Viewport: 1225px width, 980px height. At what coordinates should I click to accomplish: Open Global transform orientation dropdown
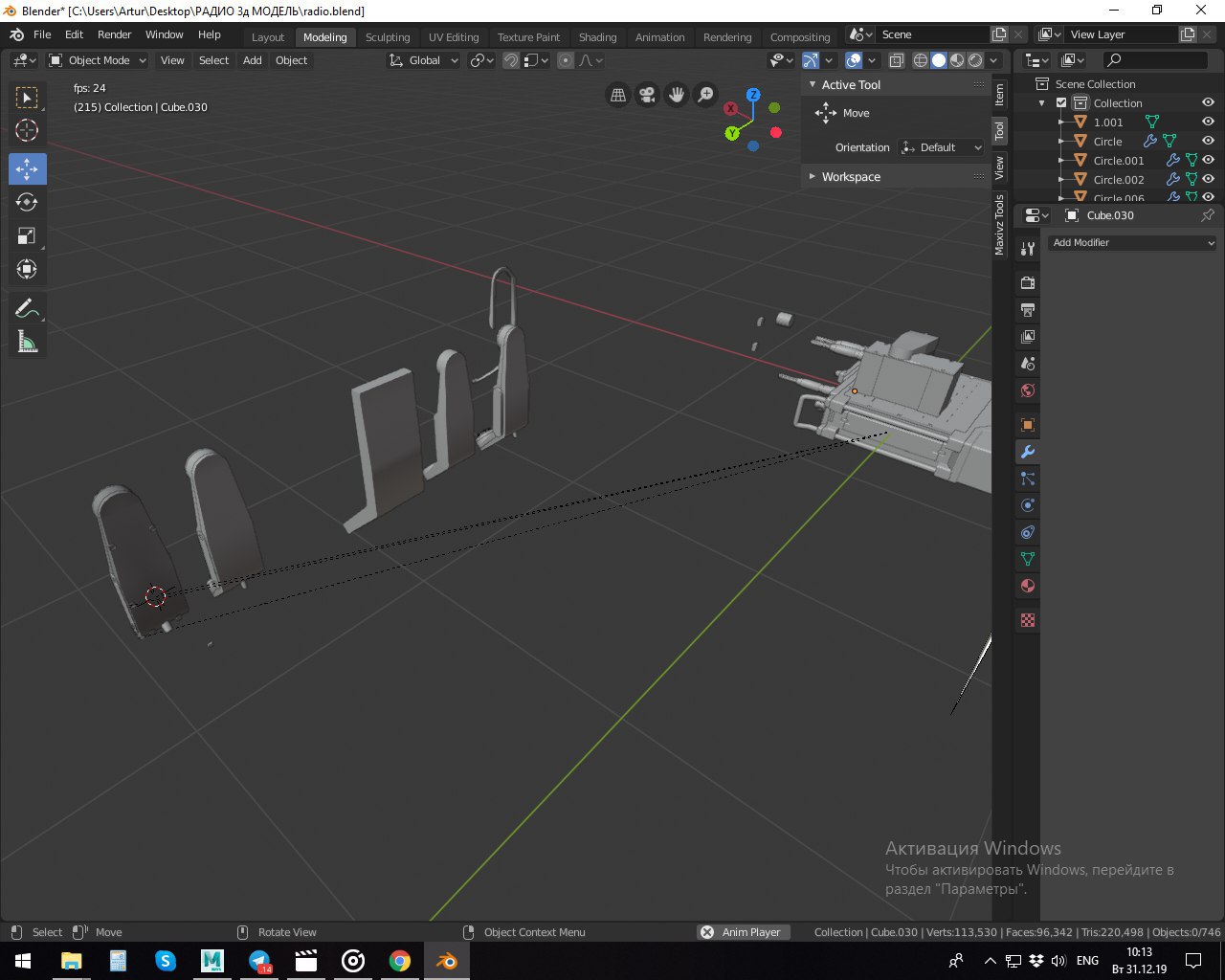[x=423, y=60]
